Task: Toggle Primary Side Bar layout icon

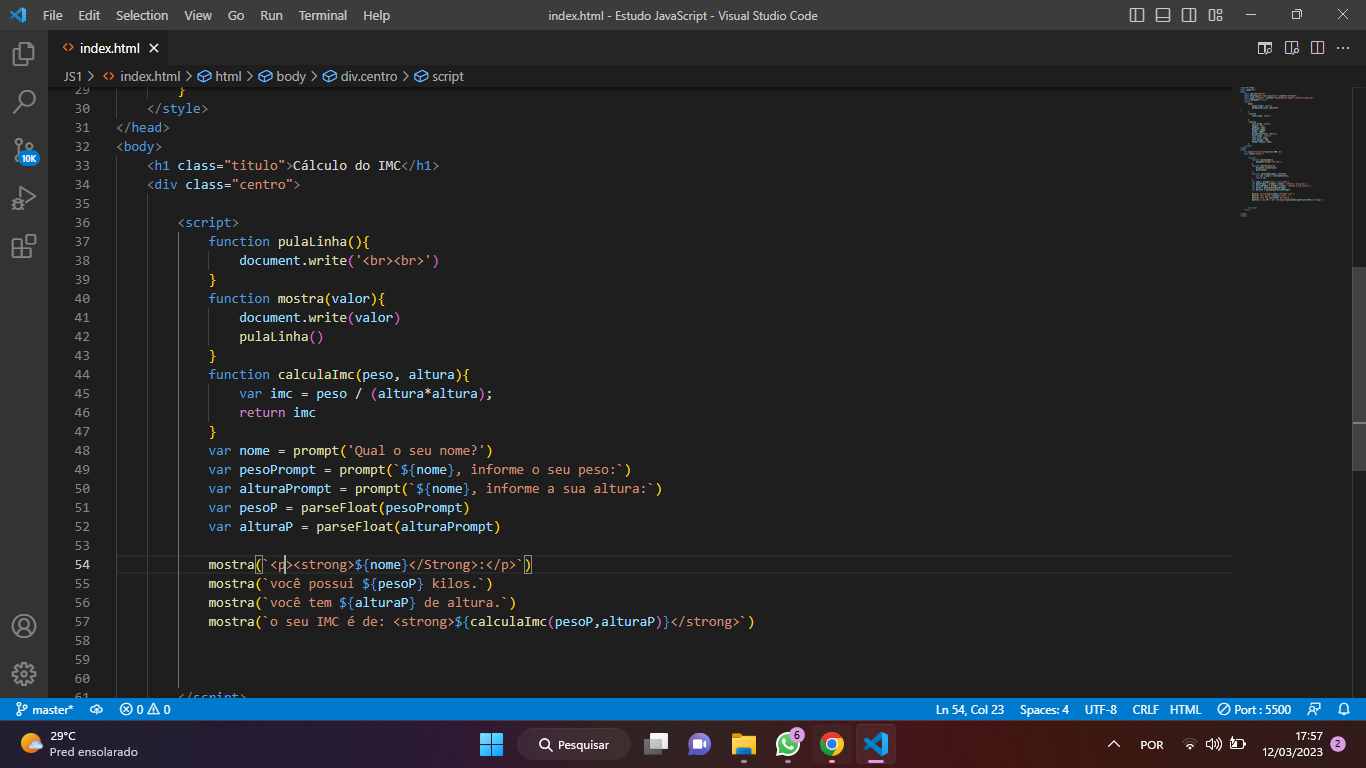Action: [1137, 15]
